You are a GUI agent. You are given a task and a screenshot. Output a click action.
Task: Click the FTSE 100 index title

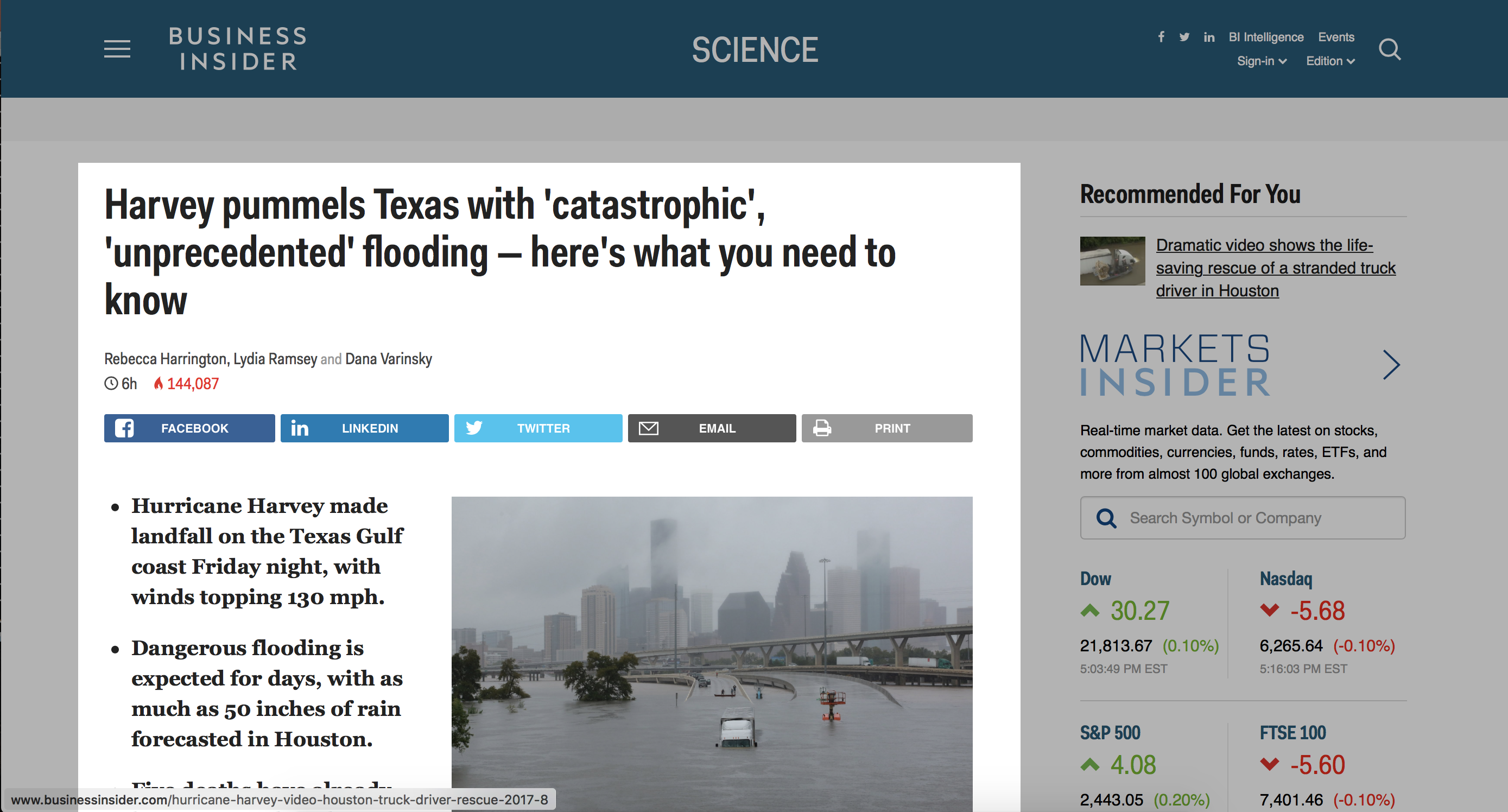click(x=1292, y=732)
